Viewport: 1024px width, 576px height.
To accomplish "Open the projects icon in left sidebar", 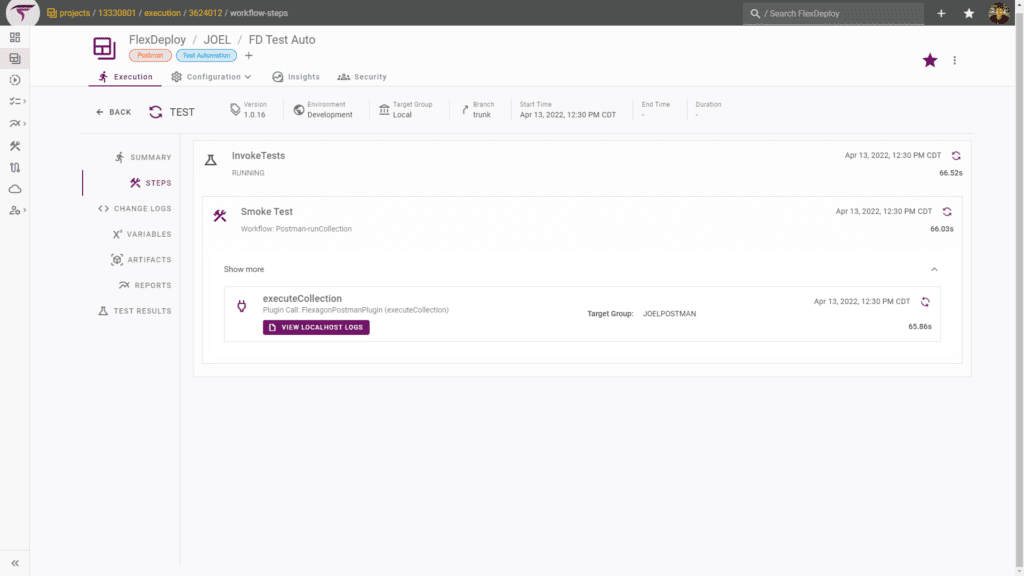I will (15, 59).
